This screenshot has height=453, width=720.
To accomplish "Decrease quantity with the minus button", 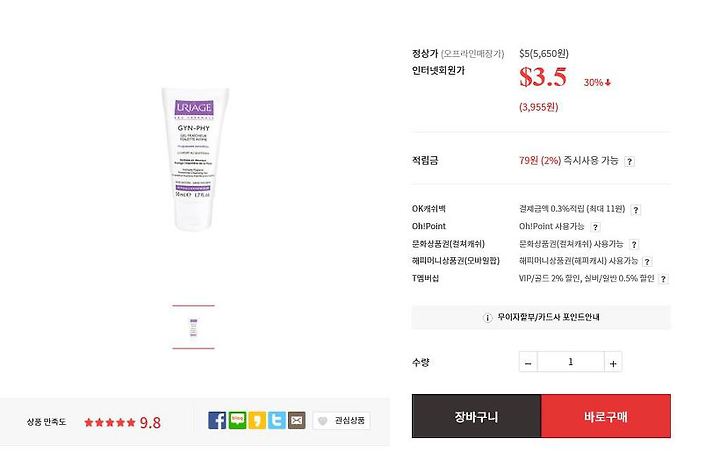I will pos(528,362).
